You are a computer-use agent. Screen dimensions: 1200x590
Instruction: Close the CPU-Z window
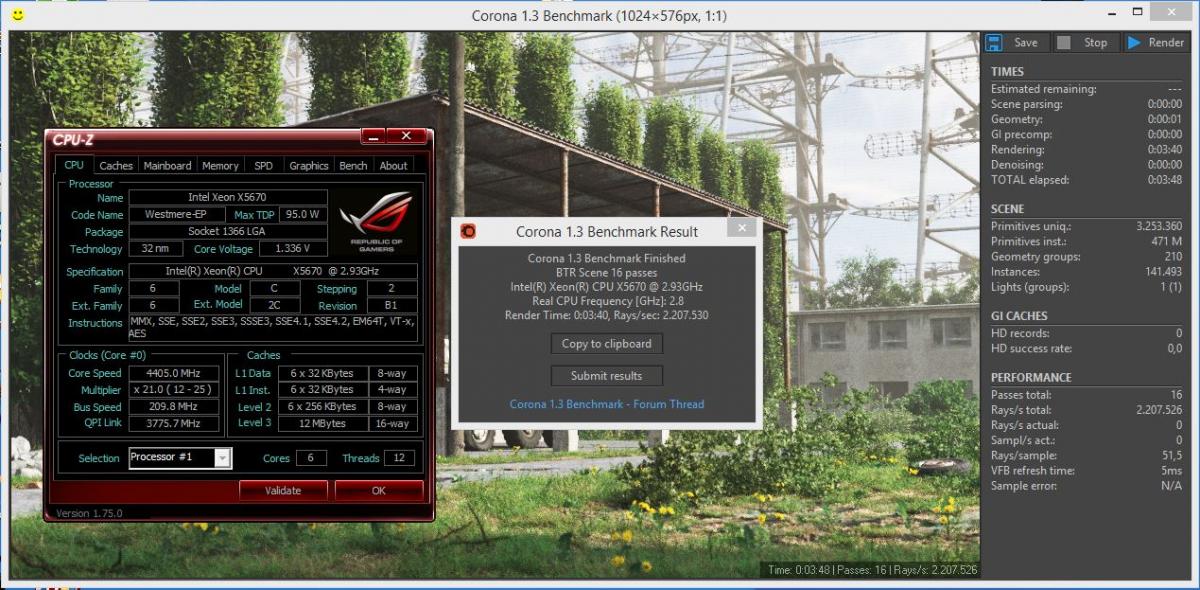pyautogui.click(x=406, y=136)
